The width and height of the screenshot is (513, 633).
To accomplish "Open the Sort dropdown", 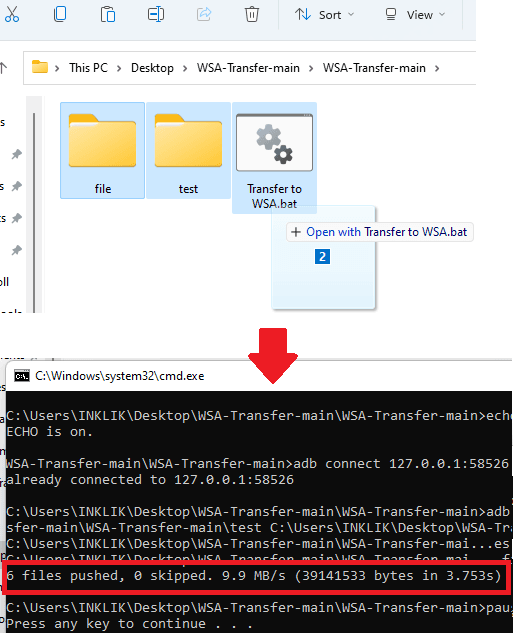I will 324,15.
